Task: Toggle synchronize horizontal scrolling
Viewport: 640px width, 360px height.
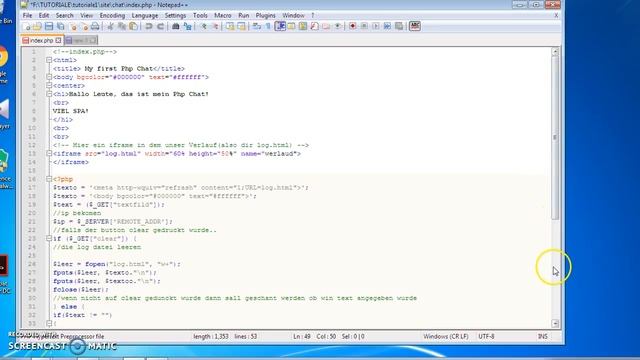Action: tap(242, 27)
